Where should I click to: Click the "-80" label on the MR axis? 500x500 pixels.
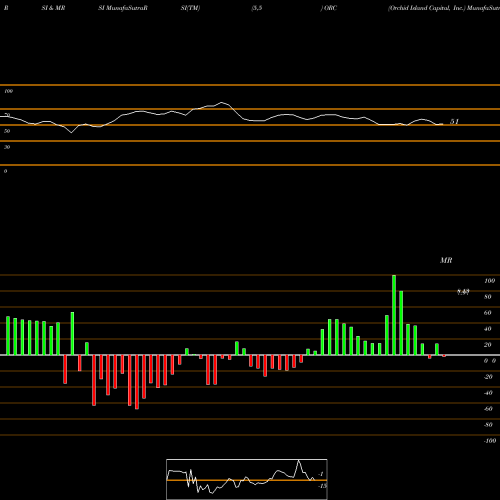click(489, 425)
